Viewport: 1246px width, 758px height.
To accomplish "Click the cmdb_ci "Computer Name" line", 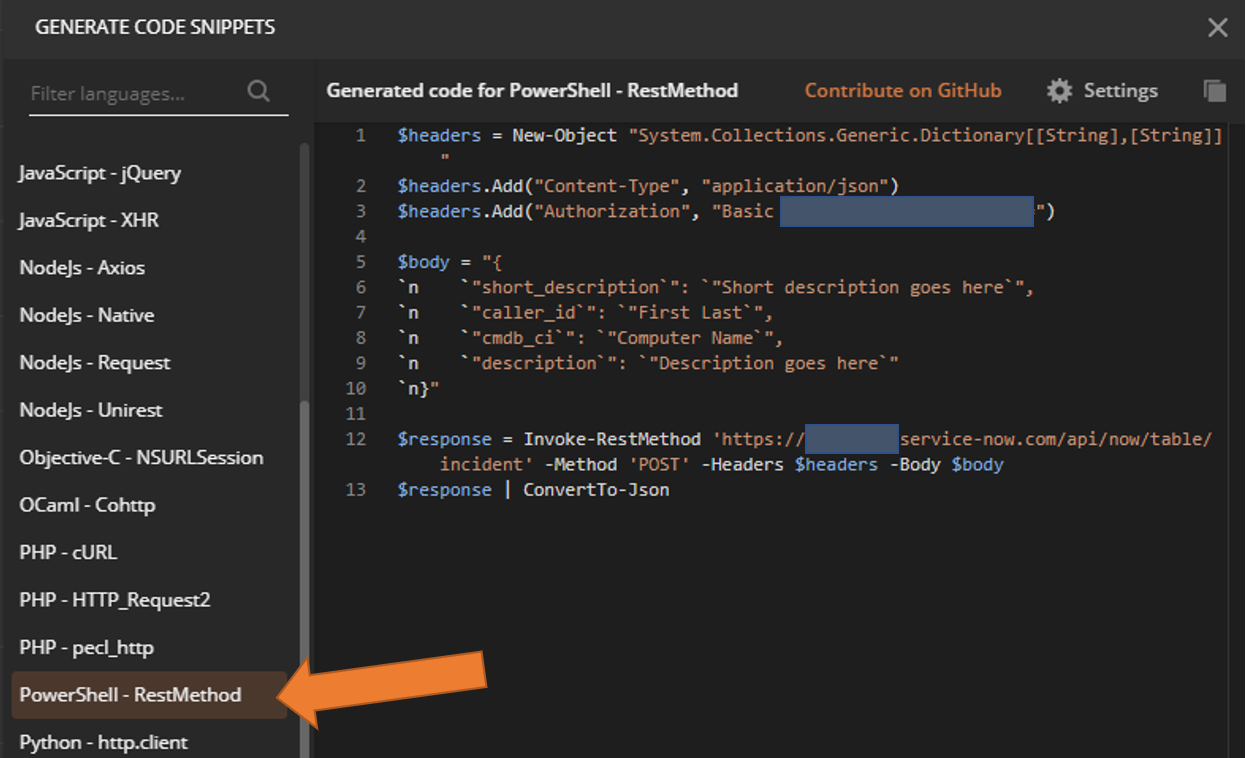I will coord(590,338).
